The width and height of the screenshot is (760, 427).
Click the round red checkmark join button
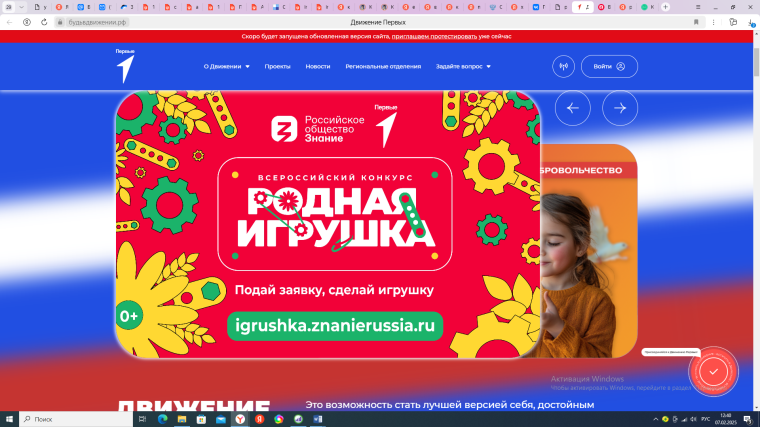click(x=713, y=372)
